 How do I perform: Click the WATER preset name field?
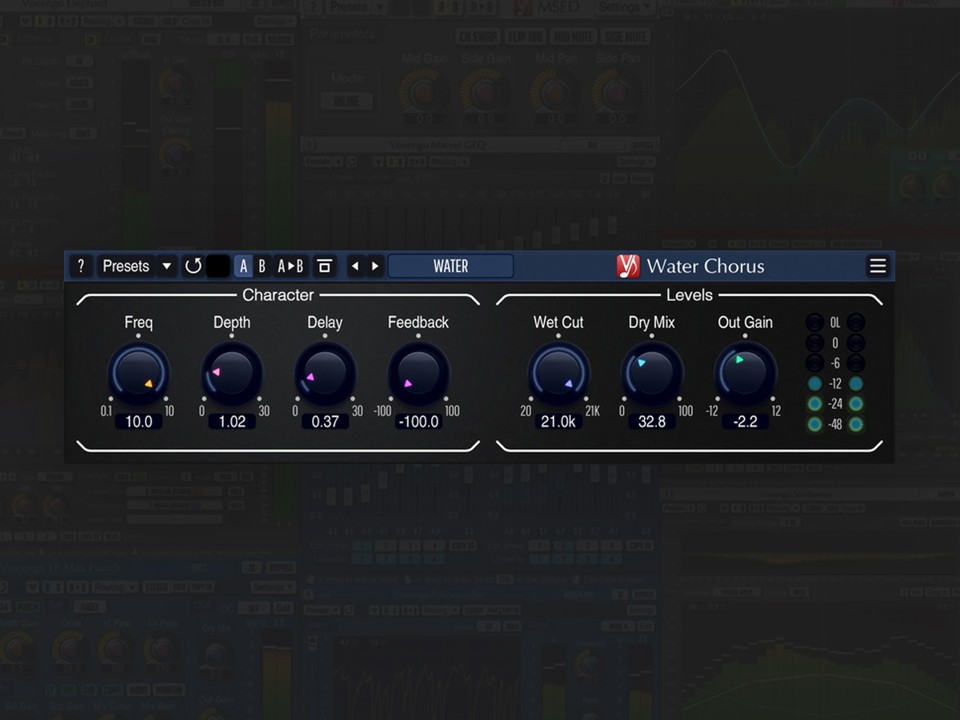[x=451, y=266]
